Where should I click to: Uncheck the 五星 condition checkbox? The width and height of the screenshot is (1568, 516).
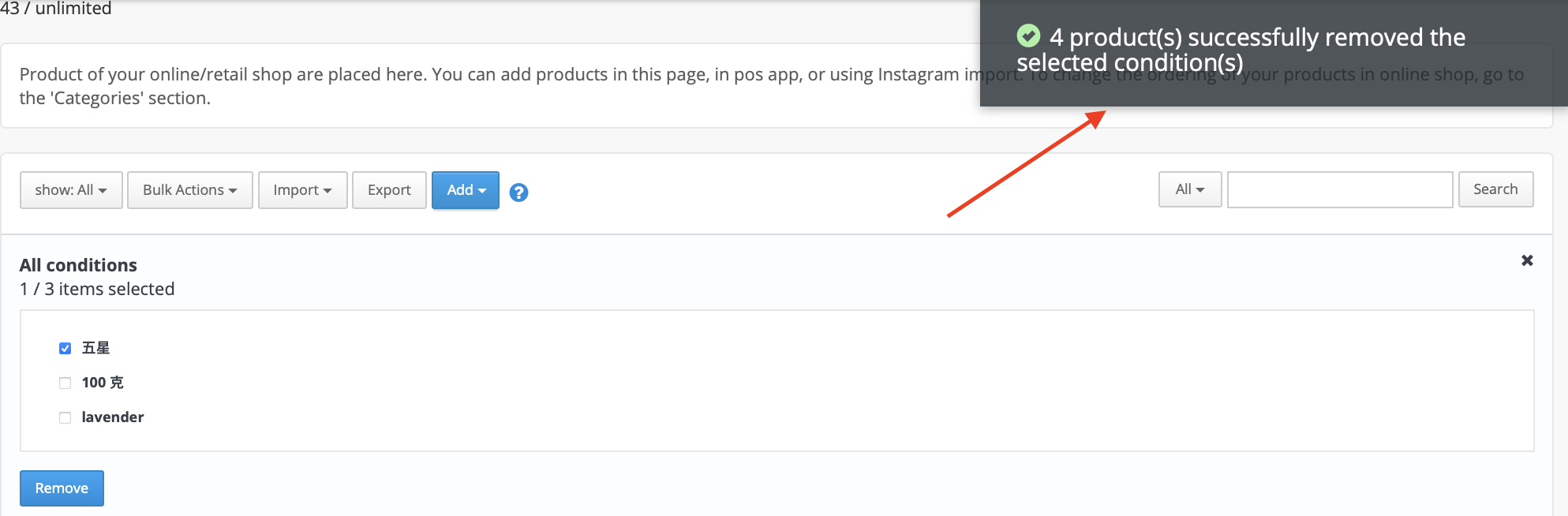click(x=65, y=348)
